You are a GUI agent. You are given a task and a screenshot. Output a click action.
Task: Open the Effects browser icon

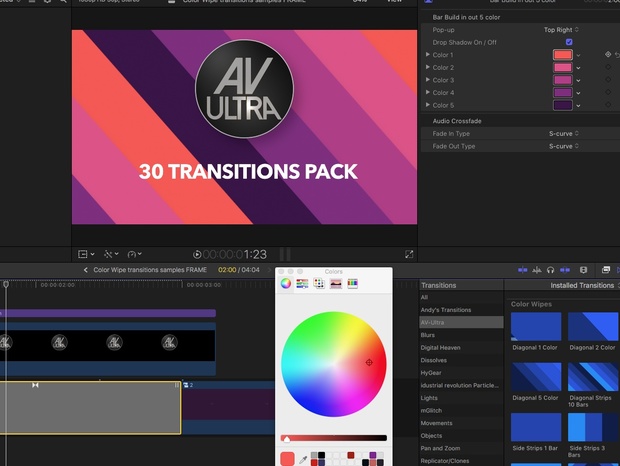(606, 270)
